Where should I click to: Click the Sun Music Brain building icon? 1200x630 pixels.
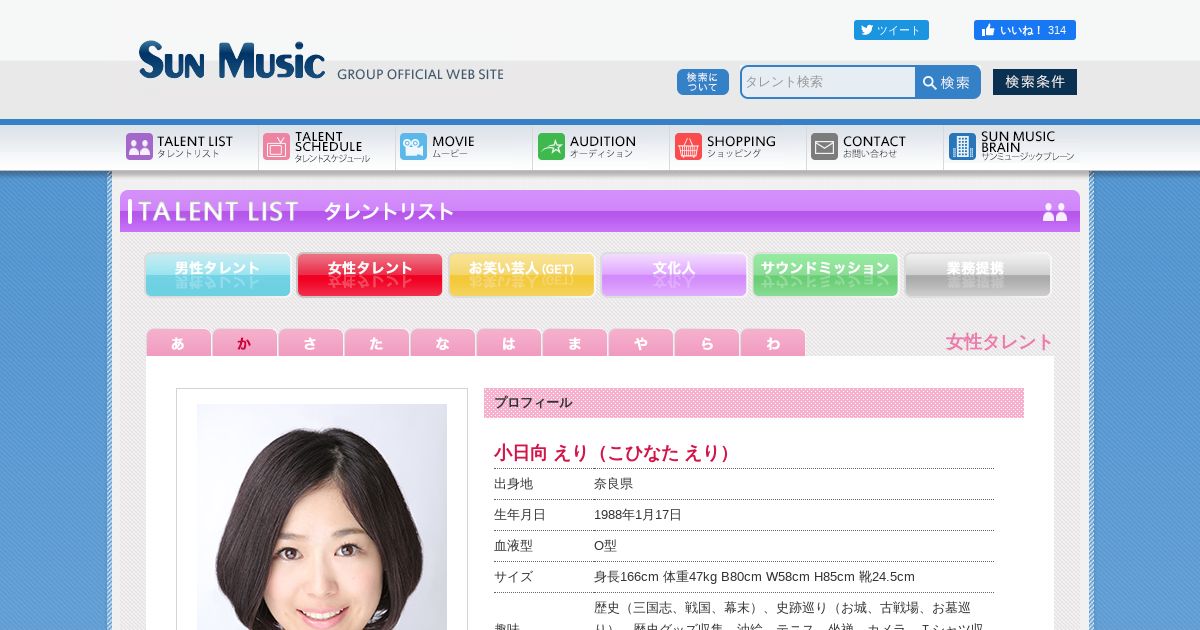pyautogui.click(x=962, y=147)
